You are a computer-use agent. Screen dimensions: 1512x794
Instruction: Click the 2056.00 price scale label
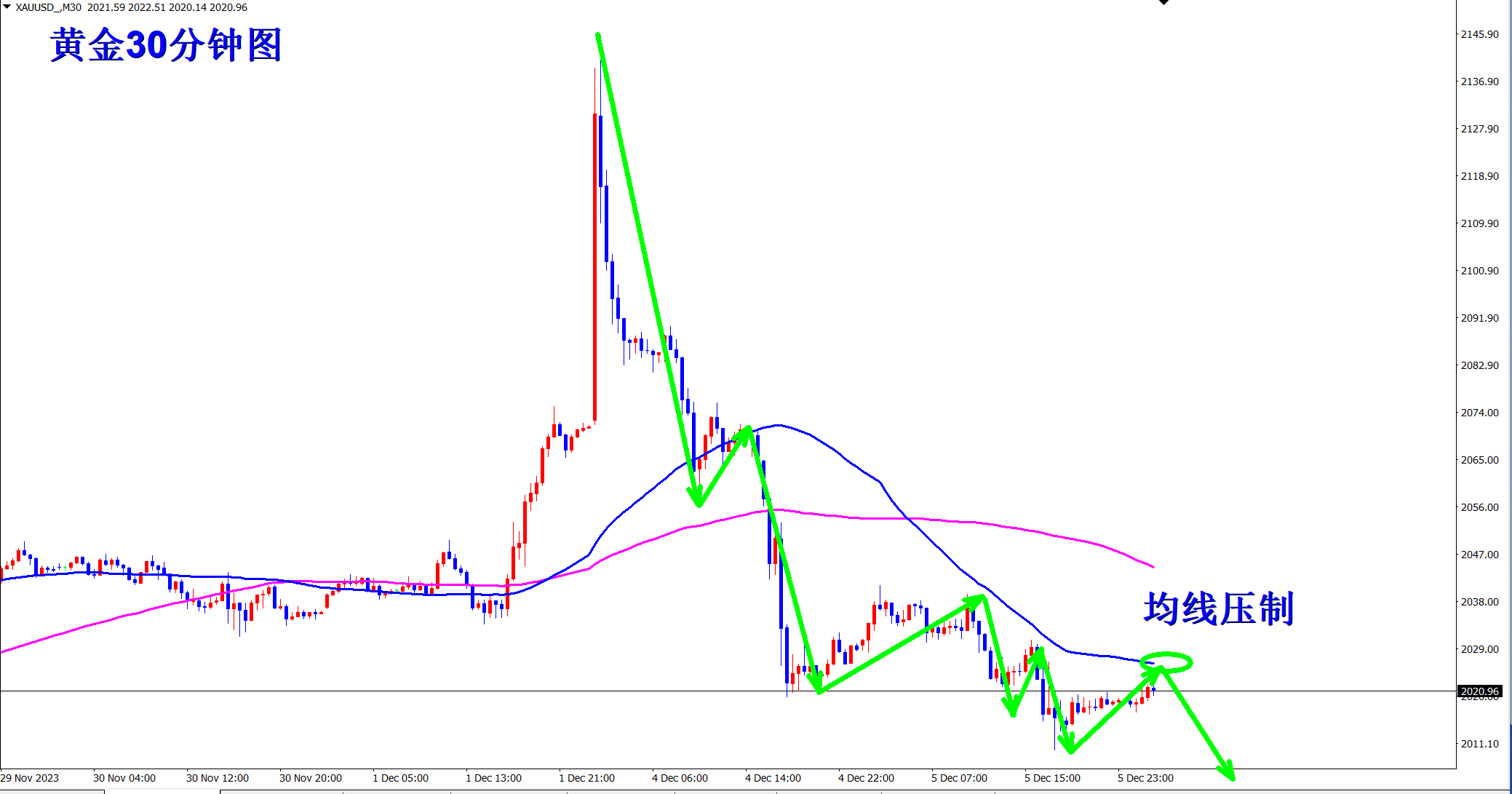click(x=1479, y=507)
